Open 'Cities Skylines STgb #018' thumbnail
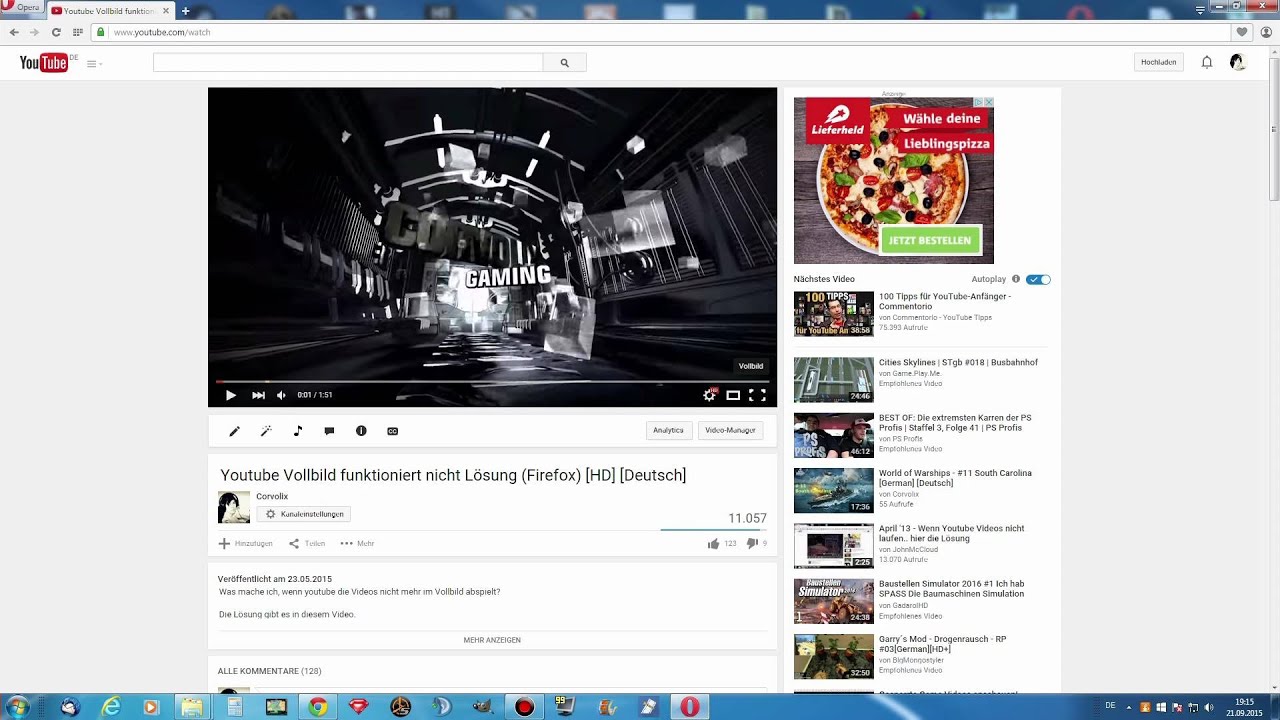 click(833, 380)
